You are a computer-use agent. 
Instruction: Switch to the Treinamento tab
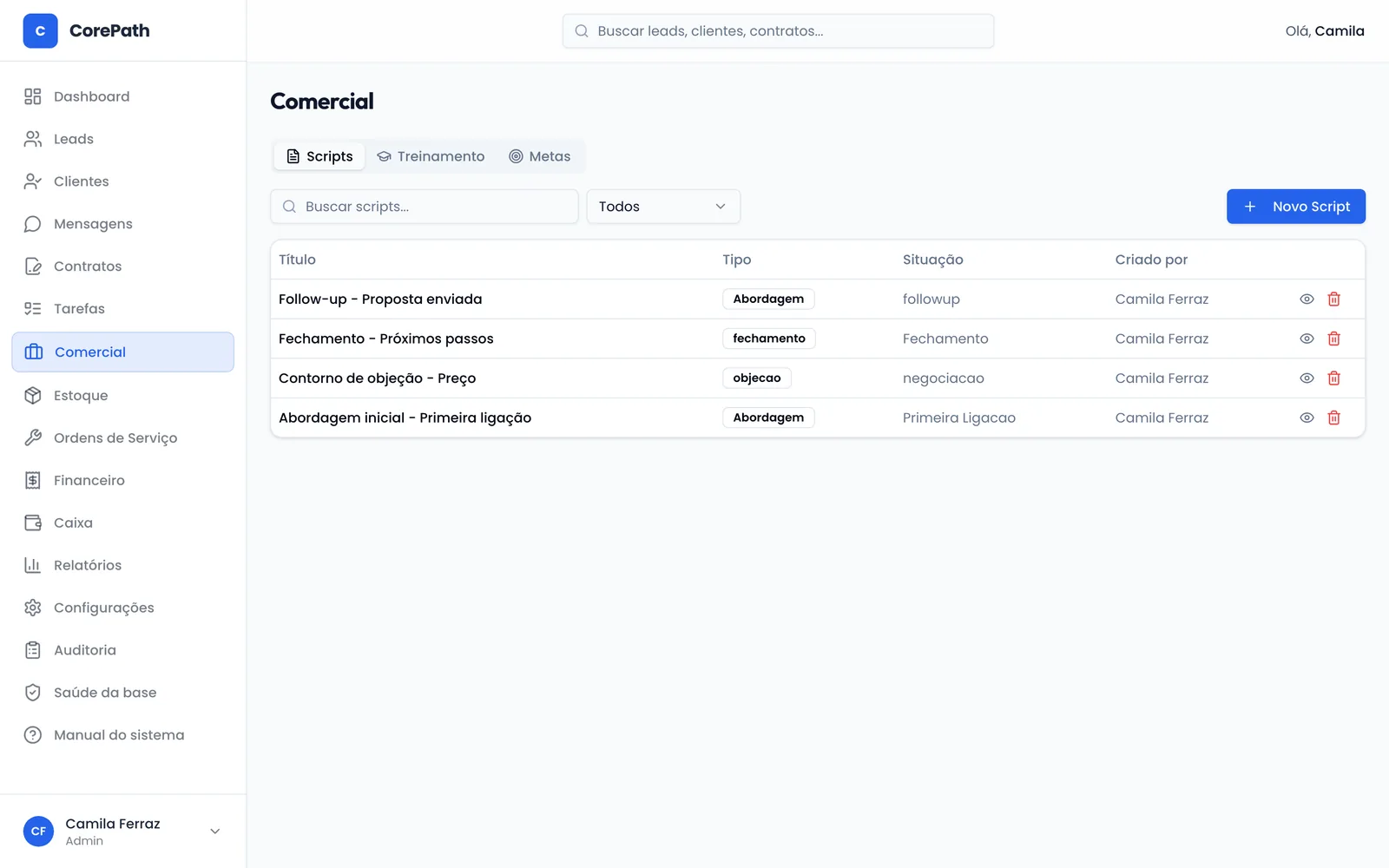click(x=431, y=156)
